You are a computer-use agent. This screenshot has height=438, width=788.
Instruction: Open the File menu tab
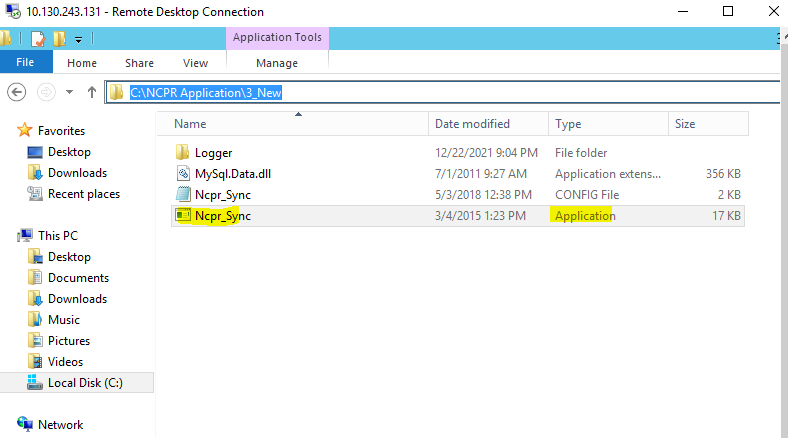tap(25, 62)
